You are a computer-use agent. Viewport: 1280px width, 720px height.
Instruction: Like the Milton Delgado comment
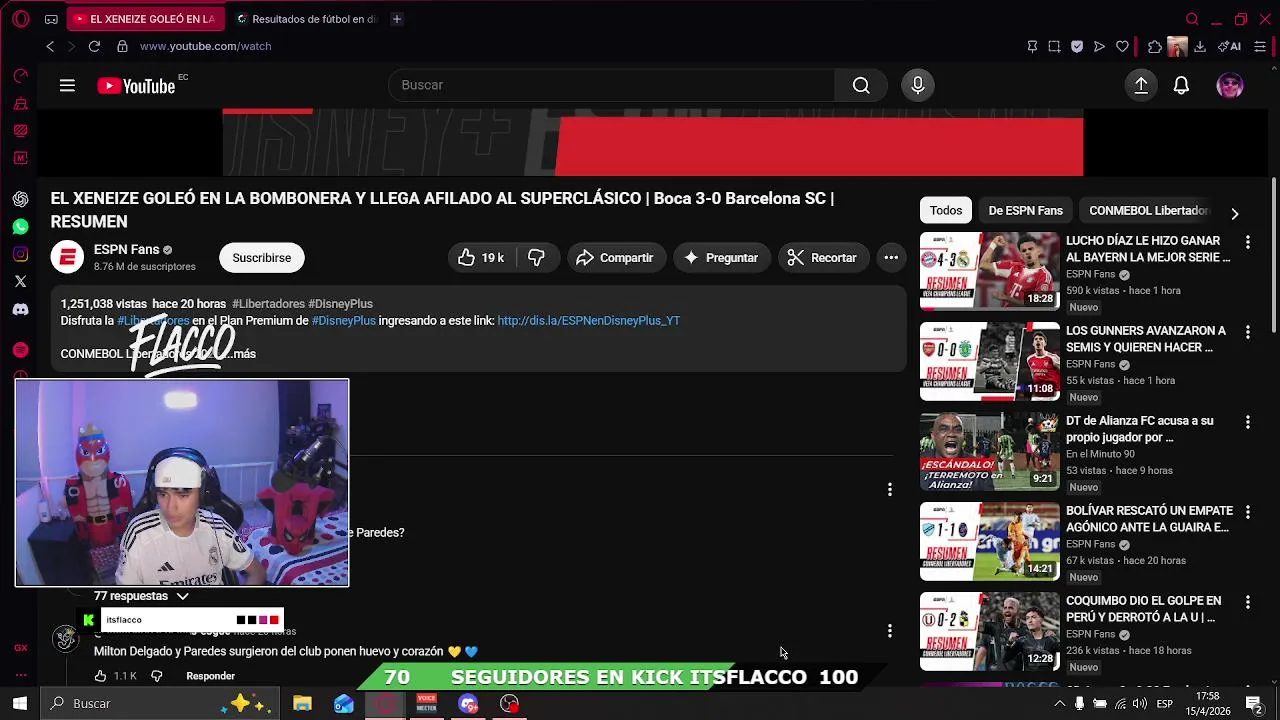click(100, 676)
